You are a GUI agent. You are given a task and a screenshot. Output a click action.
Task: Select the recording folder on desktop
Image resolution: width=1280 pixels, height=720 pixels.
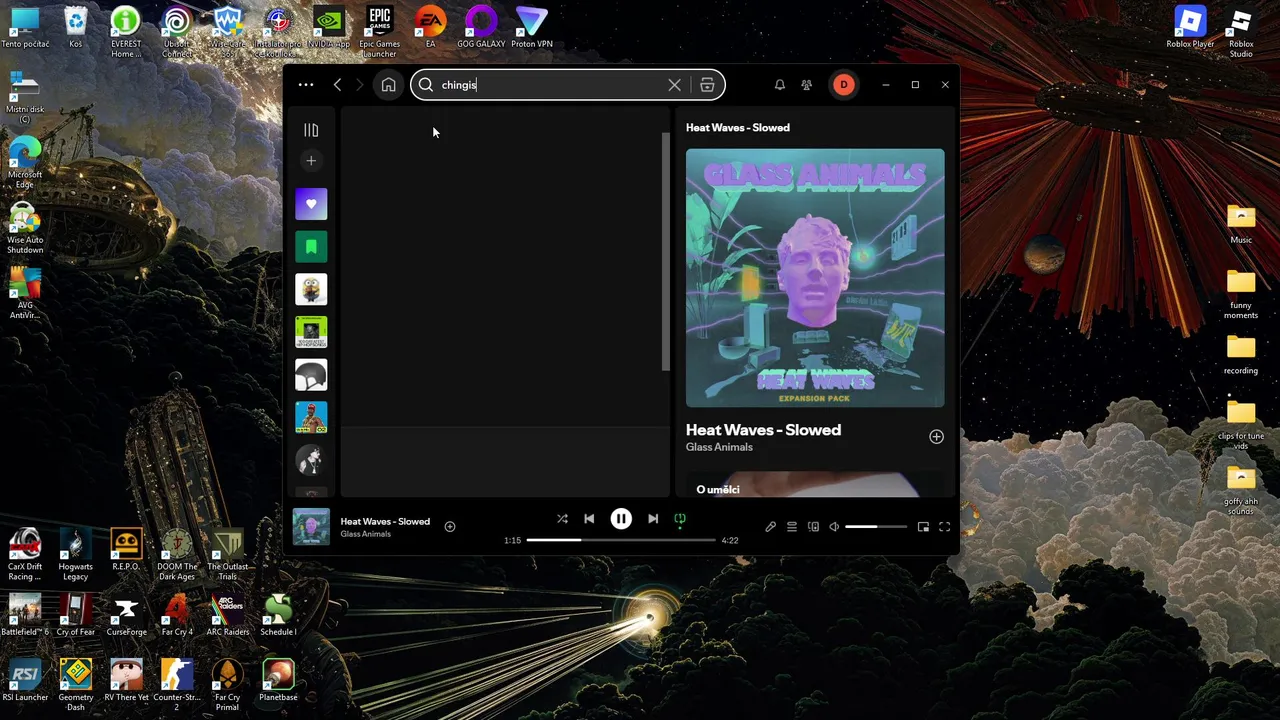pos(1241,355)
